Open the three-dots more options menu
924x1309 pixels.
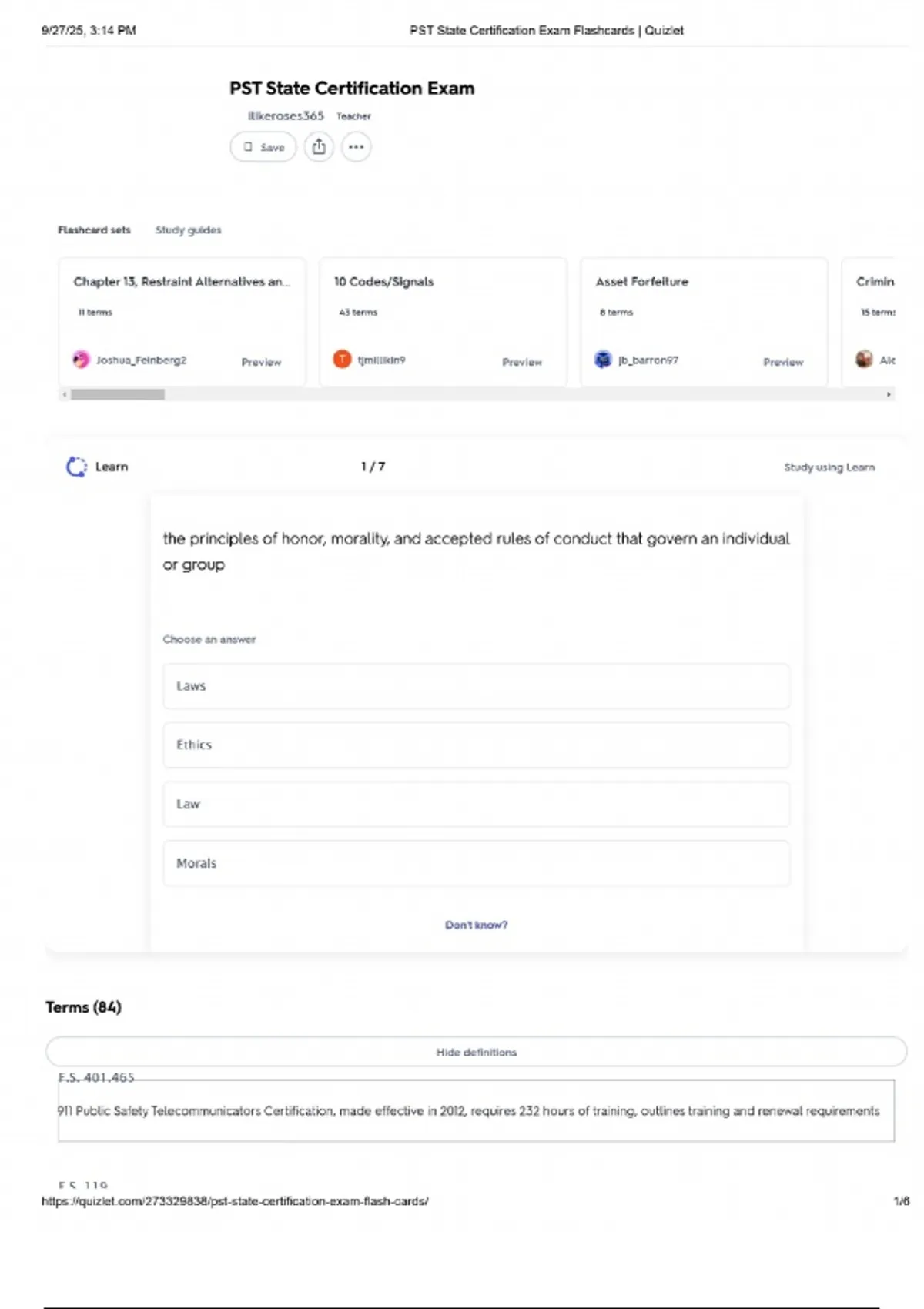pos(356,146)
